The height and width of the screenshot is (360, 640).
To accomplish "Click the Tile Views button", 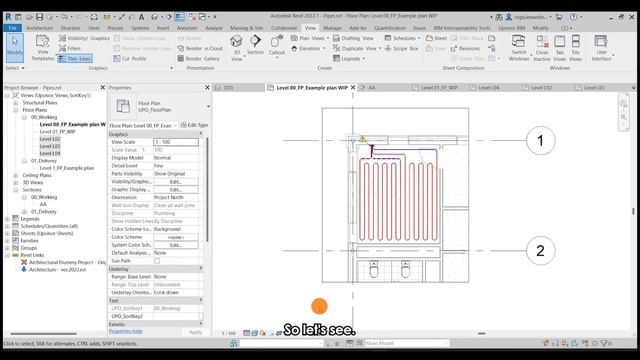I will tap(576, 48).
